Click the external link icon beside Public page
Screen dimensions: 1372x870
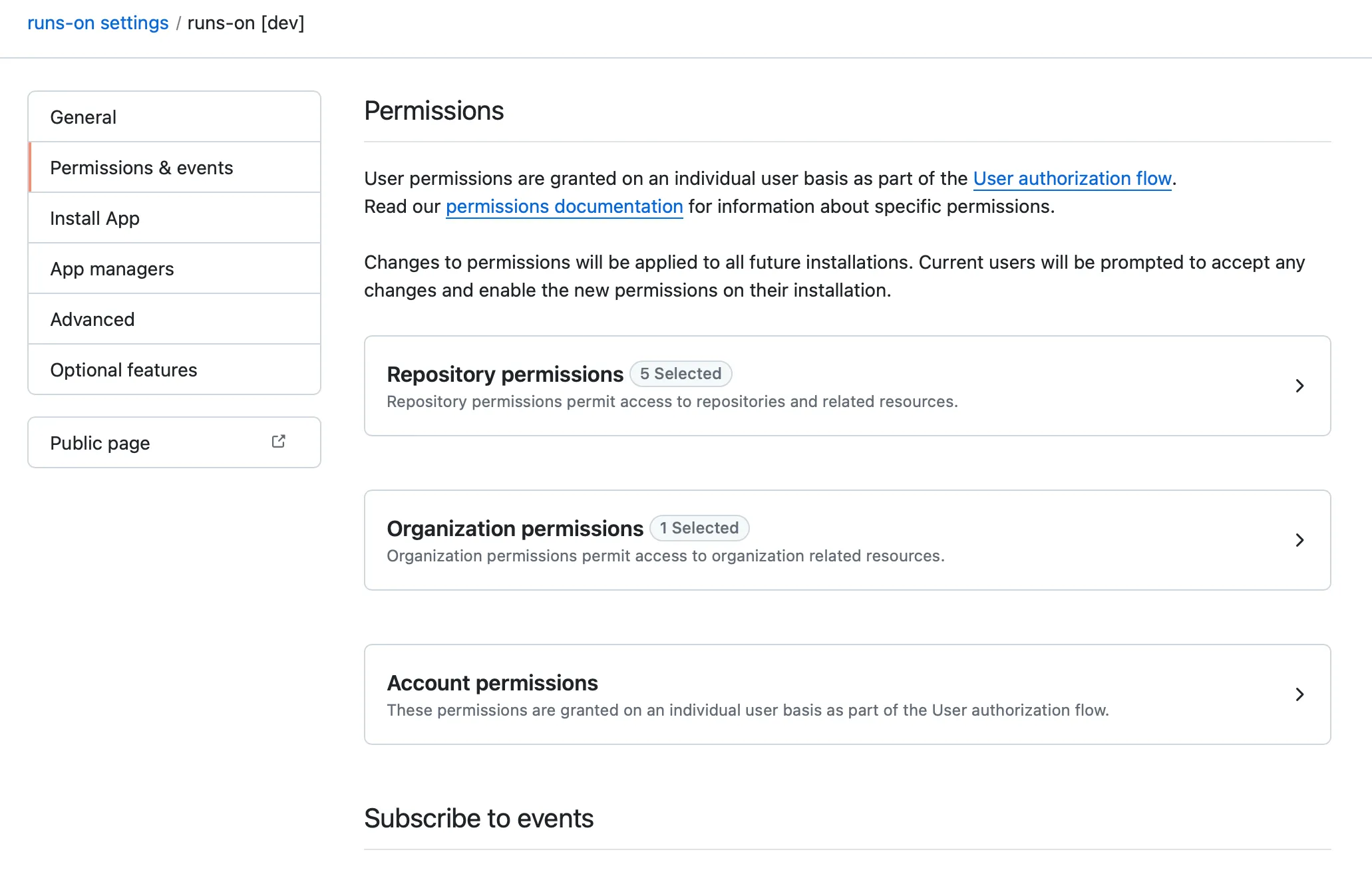click(279, 442)
